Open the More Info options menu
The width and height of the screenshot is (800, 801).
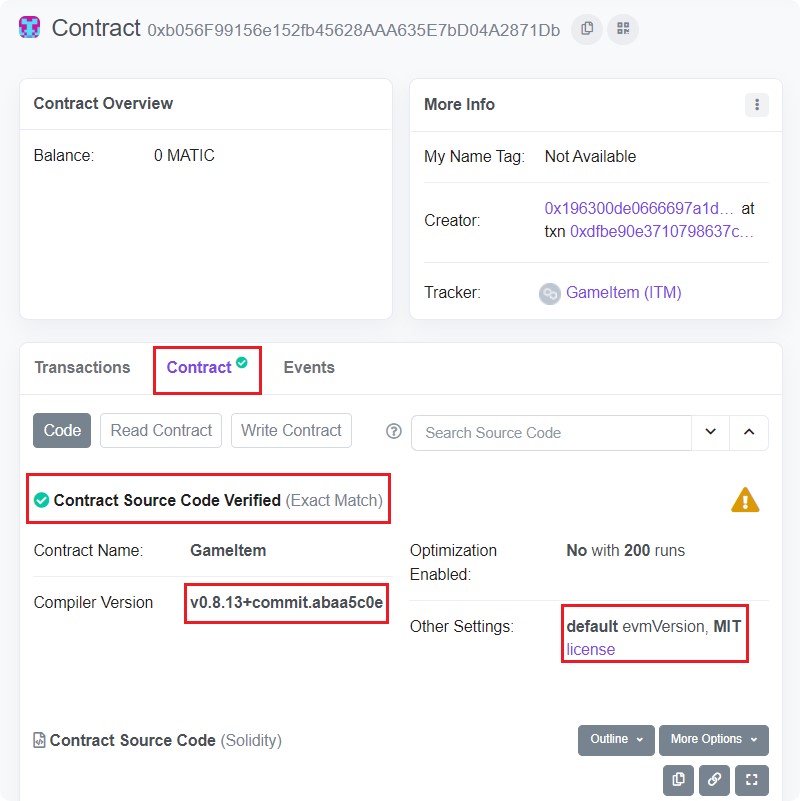(x=757, y=105)
